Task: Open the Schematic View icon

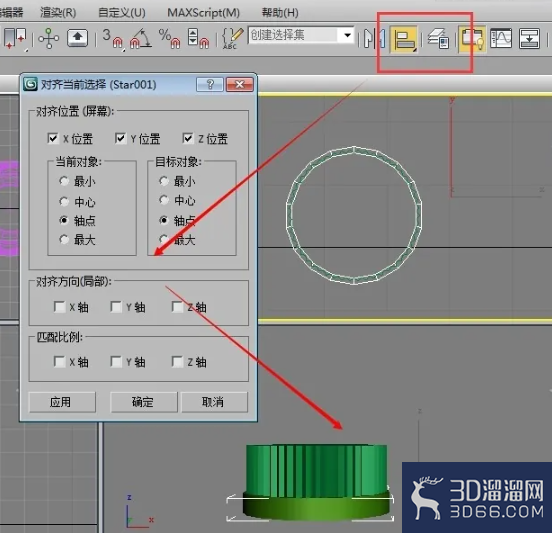Action: tap(529, 38)
